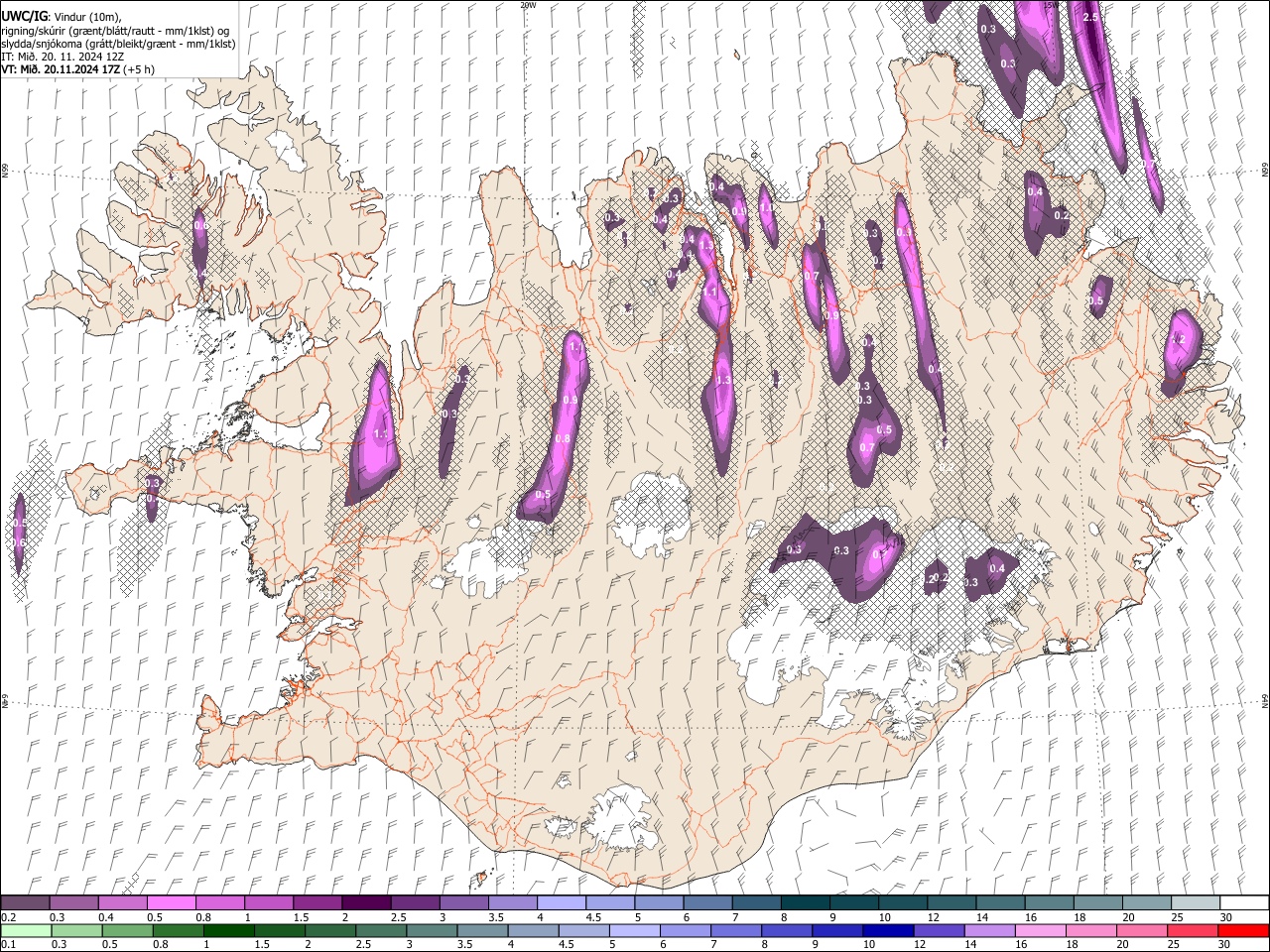Pick the white 30 swatch ending the top legend
1270x952 pixels.
pyautogui.click(x=1243, y=902)
